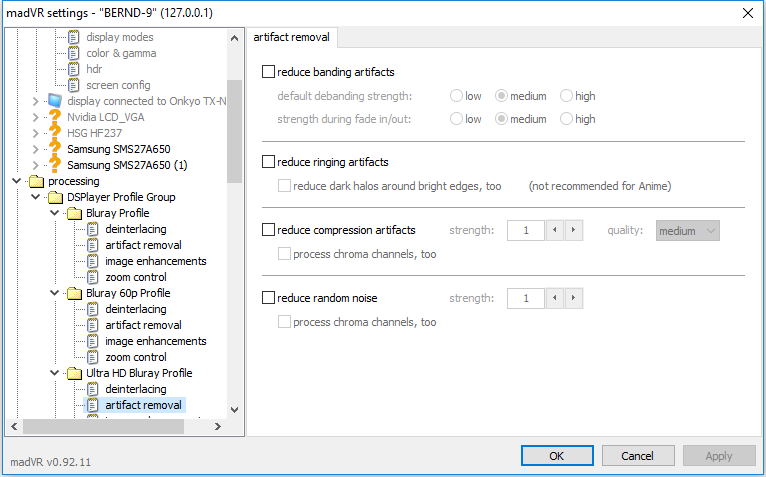
Task: Enable reduce banding artifacts
Action: click(268, 72)
